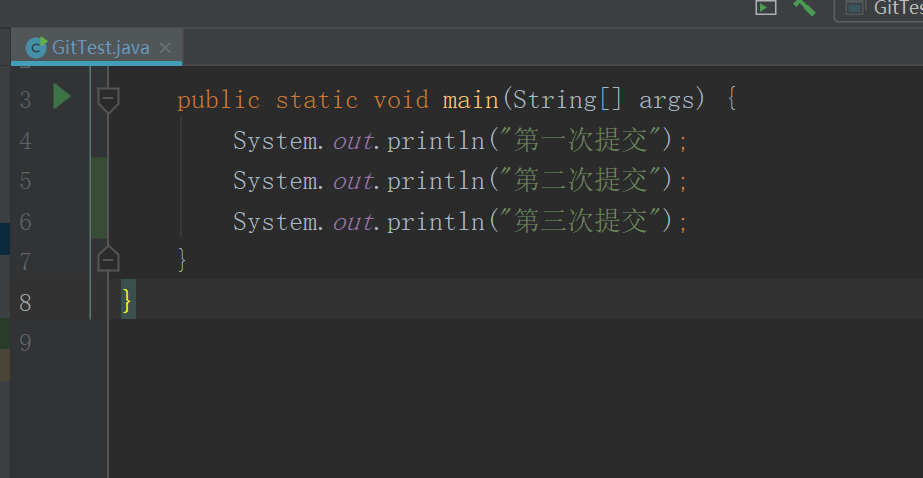Screen dimensions: 923x478
Task: Click the Java class icon on tab
Action: point(36,47)
